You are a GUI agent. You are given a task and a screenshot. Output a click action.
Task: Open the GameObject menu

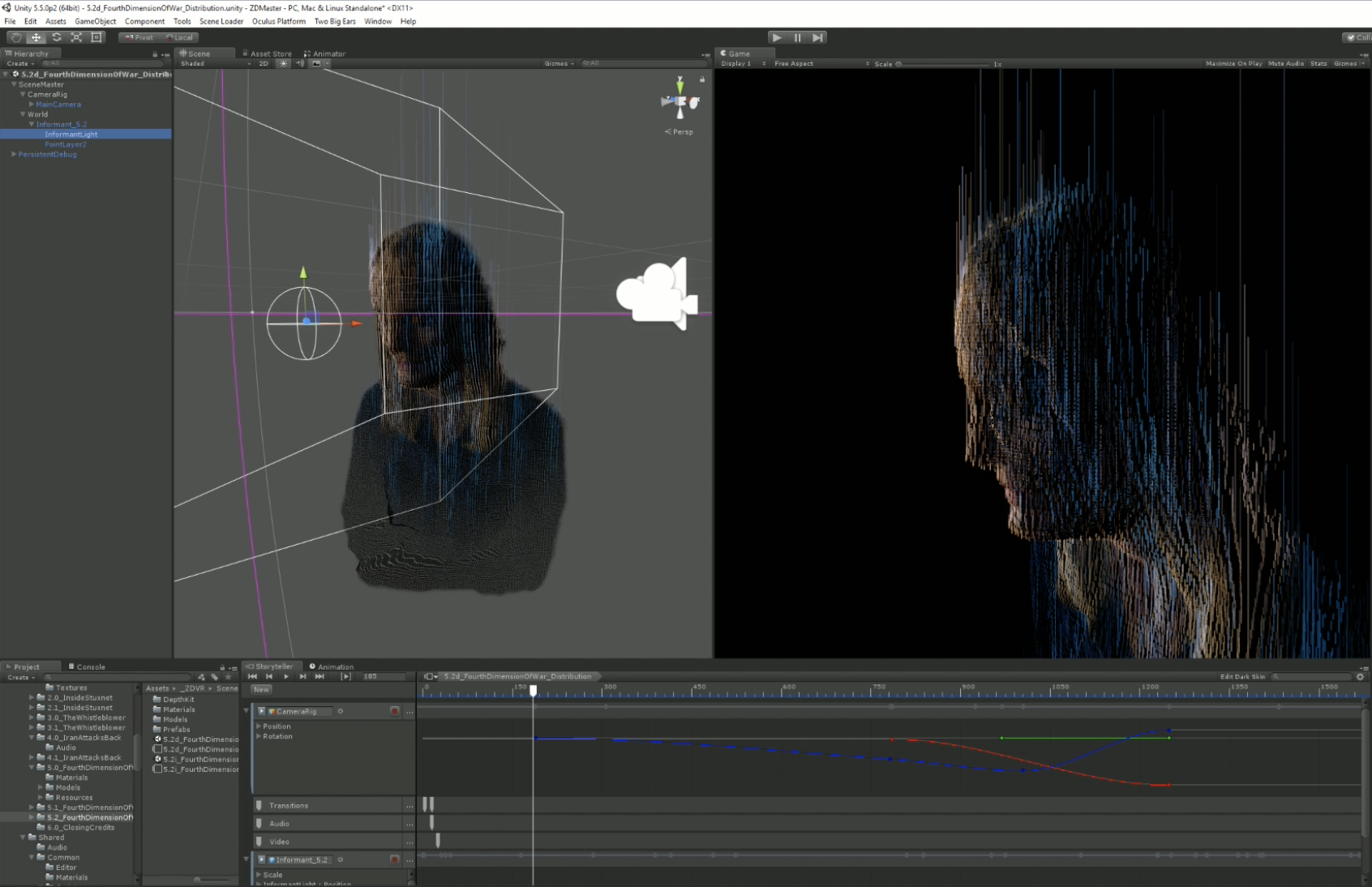(x=95, y=21)
